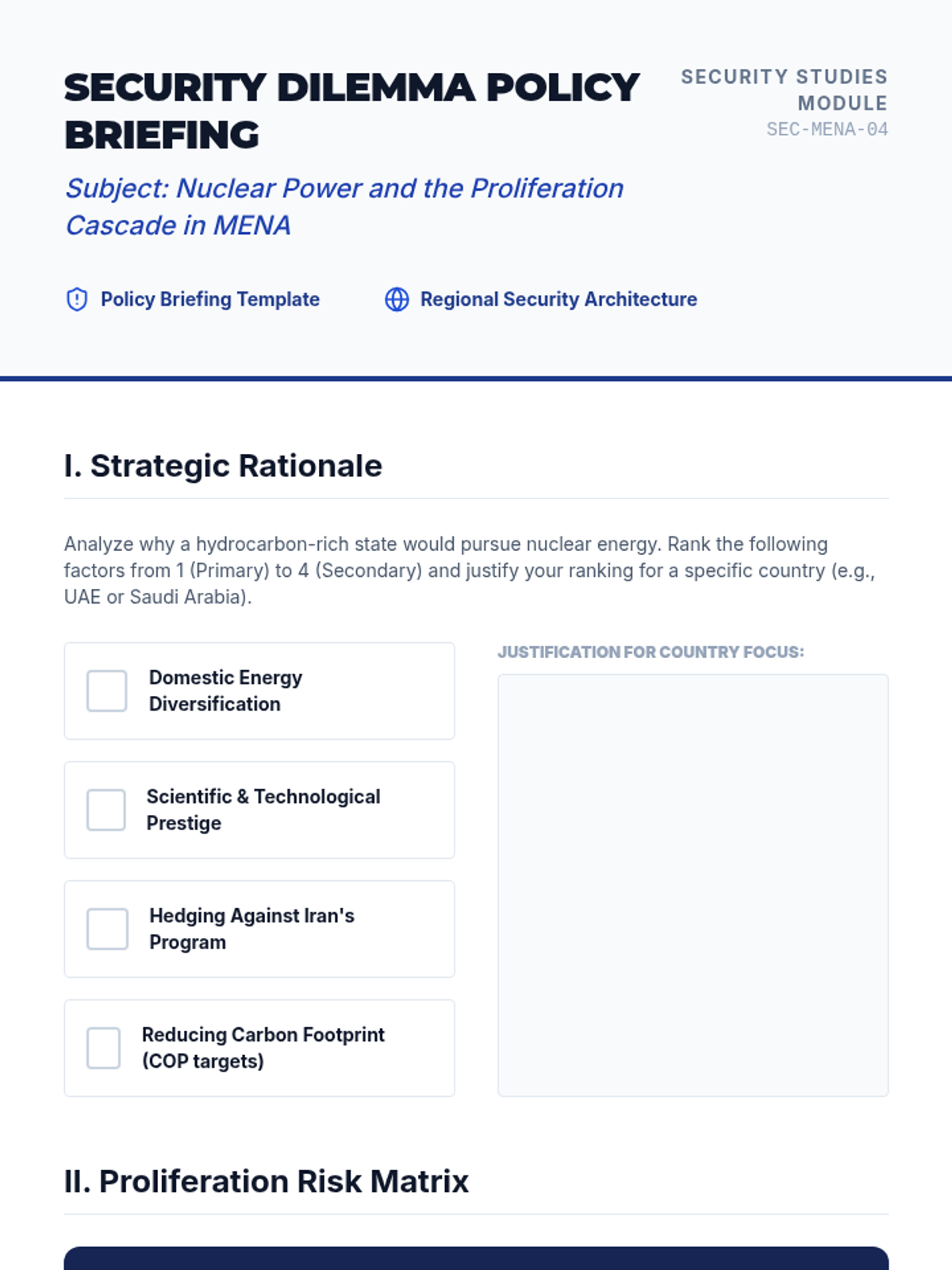The height and width of the screenshot is (1270, 952).
Task: Click the Policy Briefing Template label
Action: click(x=209, y=299)
